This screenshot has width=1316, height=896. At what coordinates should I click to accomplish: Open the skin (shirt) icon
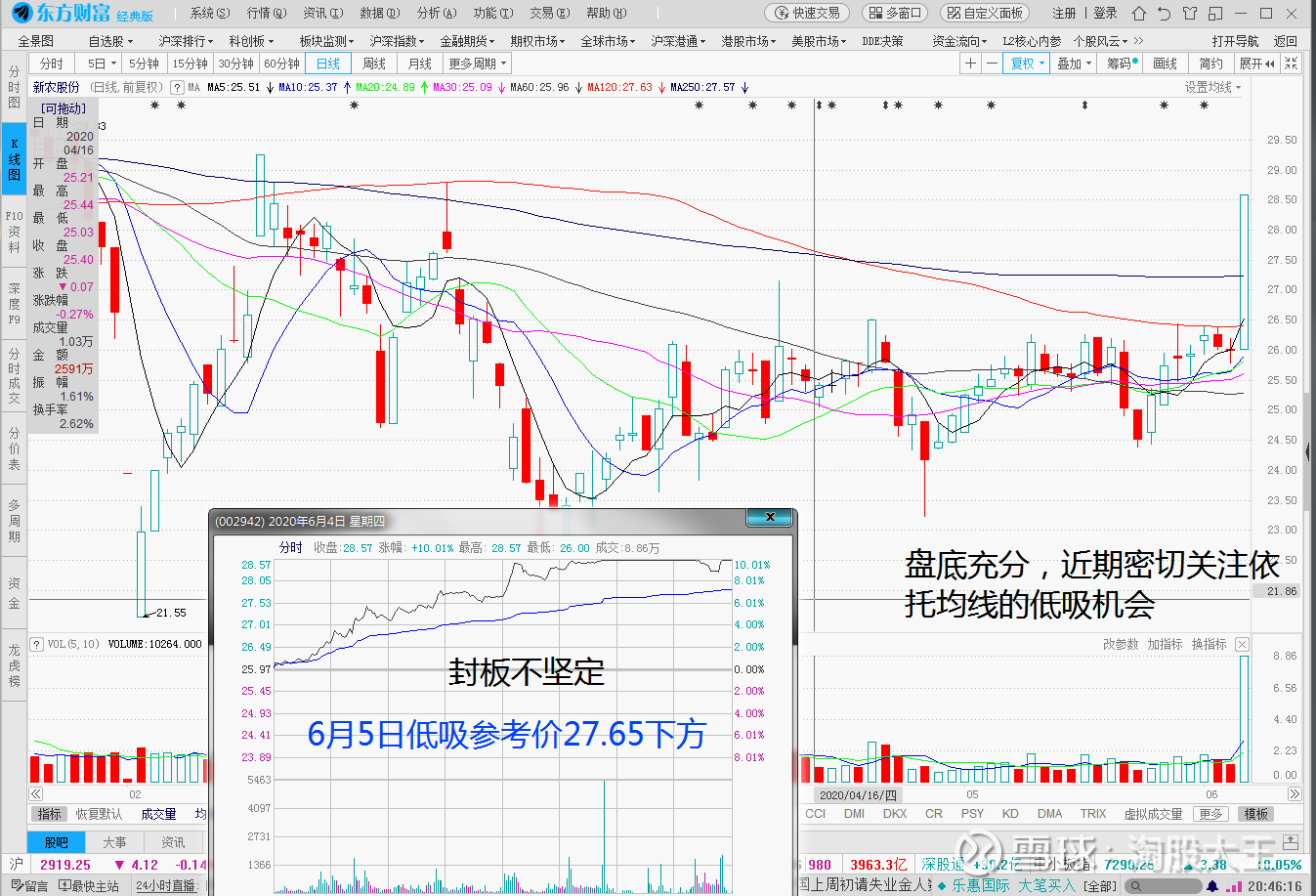[x=1189, y=13]
